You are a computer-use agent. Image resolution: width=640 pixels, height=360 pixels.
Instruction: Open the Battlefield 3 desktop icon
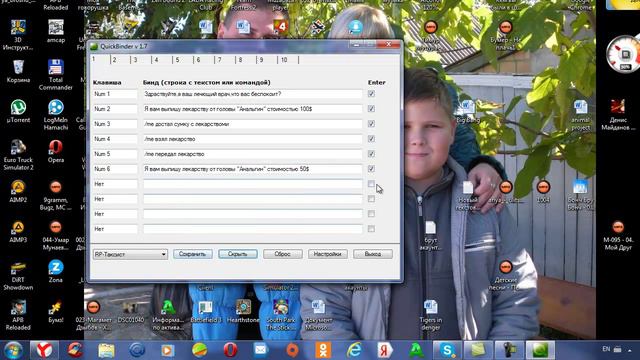206,311
